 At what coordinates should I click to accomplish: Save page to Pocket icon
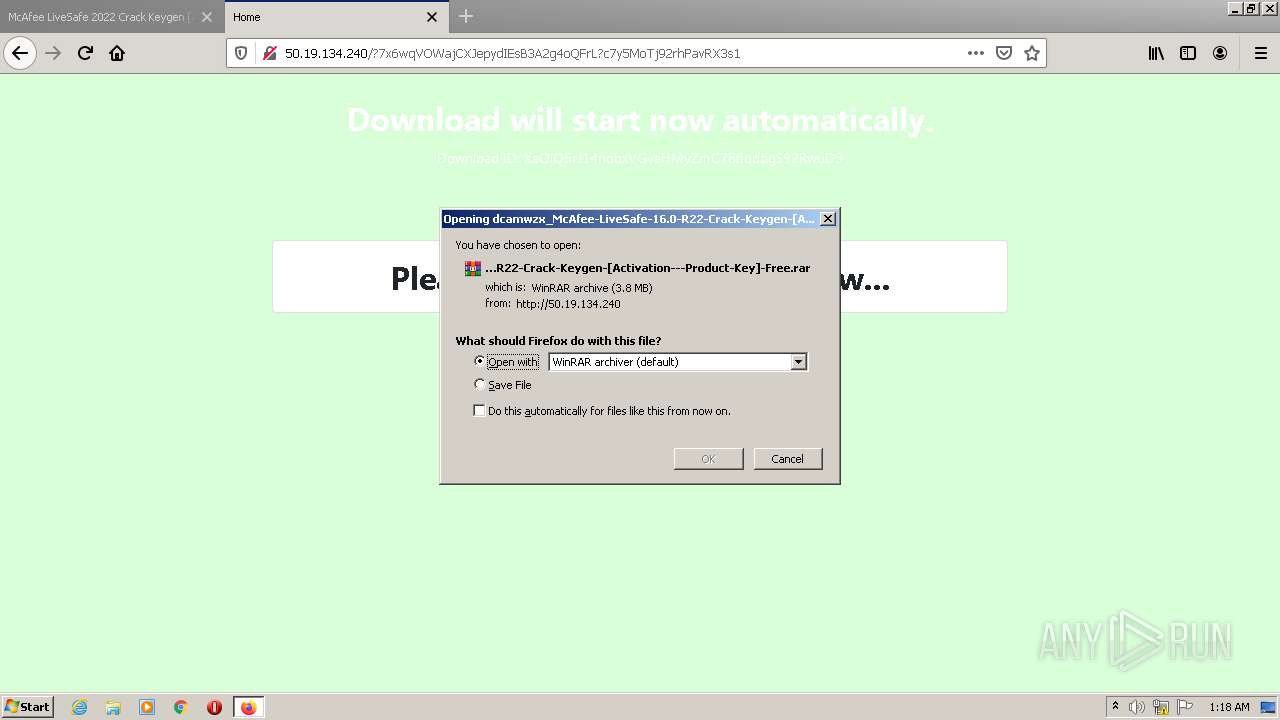pyautogui.click(x=1004, y=53)
